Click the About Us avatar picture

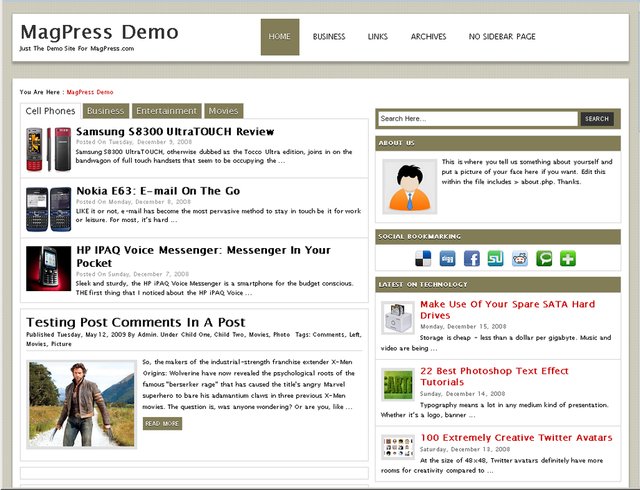(409, 187)
